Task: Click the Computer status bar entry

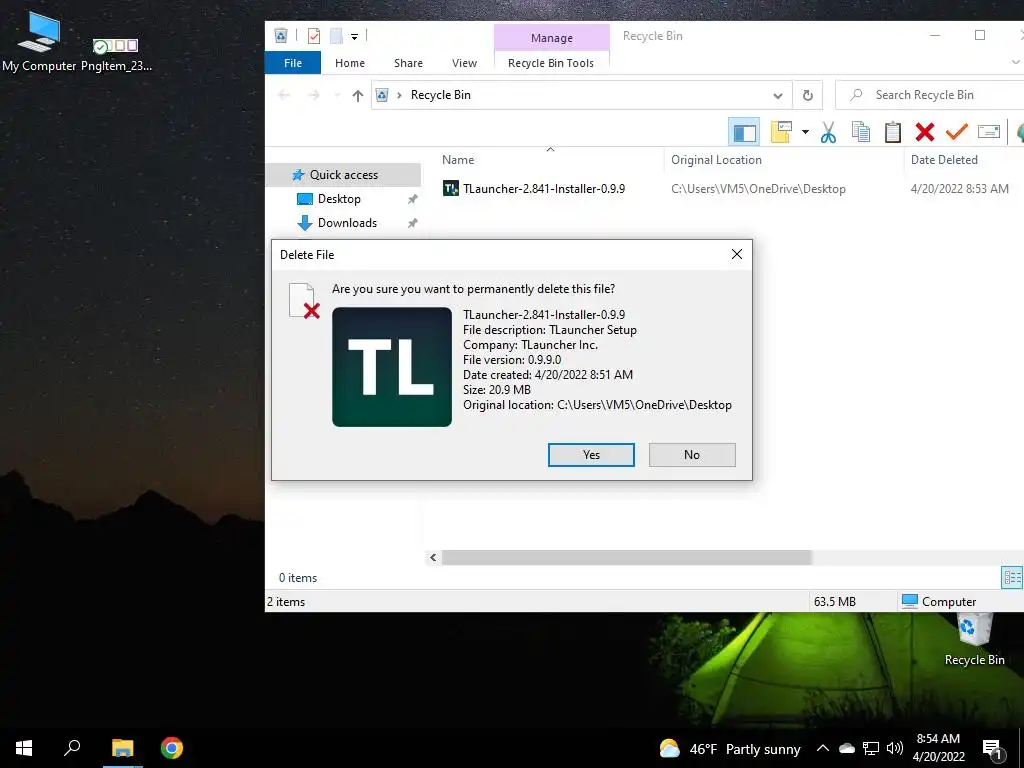Action: 938,601
